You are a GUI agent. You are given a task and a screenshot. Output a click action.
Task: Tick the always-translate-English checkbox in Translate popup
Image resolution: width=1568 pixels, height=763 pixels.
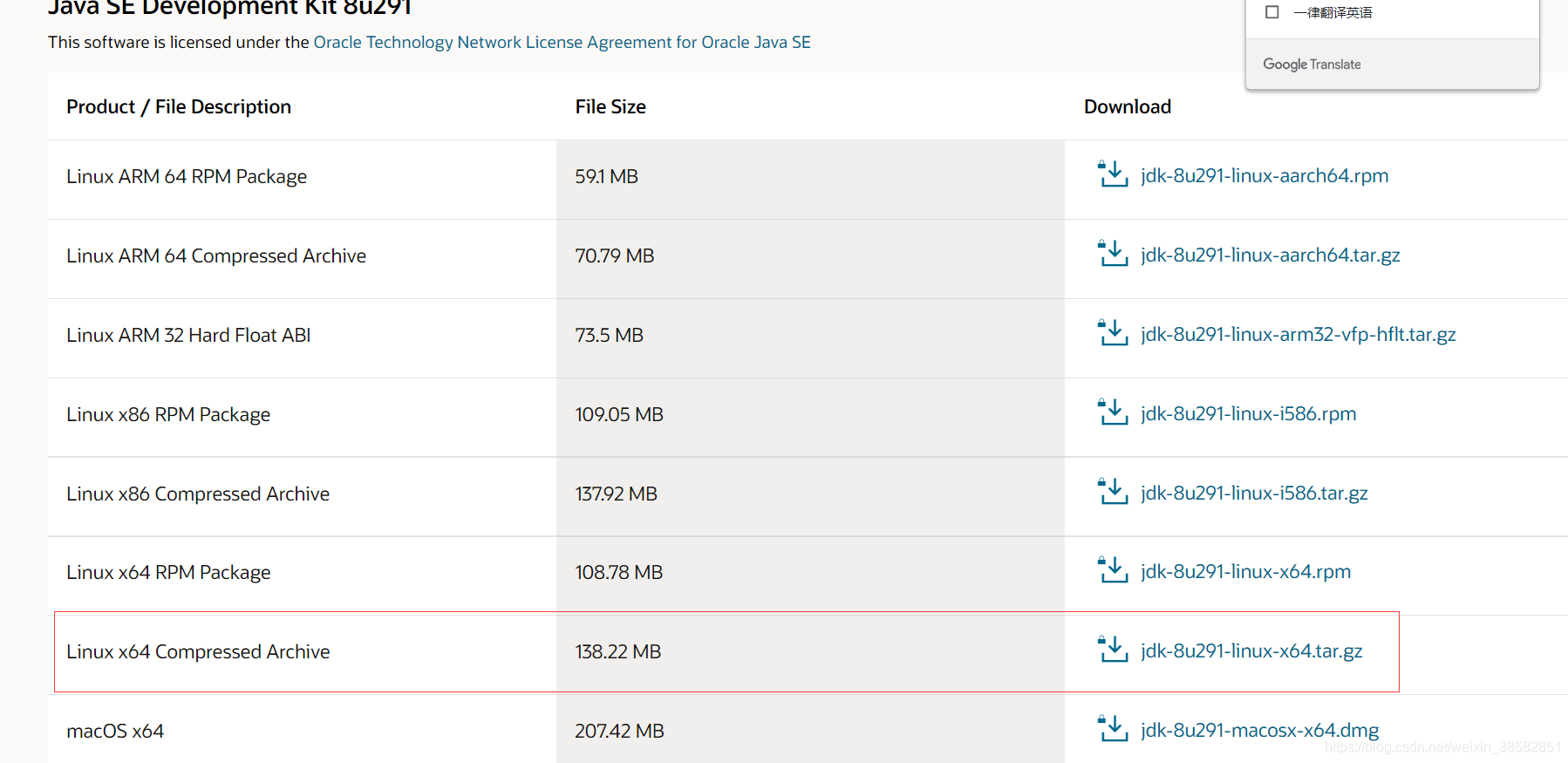[x=1272, y=12]
